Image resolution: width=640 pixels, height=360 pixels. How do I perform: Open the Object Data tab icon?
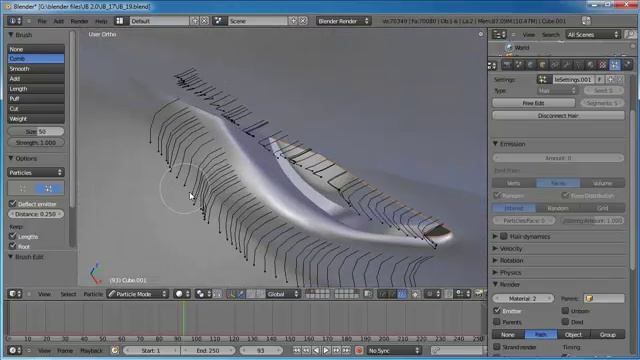tap(578, 64)
